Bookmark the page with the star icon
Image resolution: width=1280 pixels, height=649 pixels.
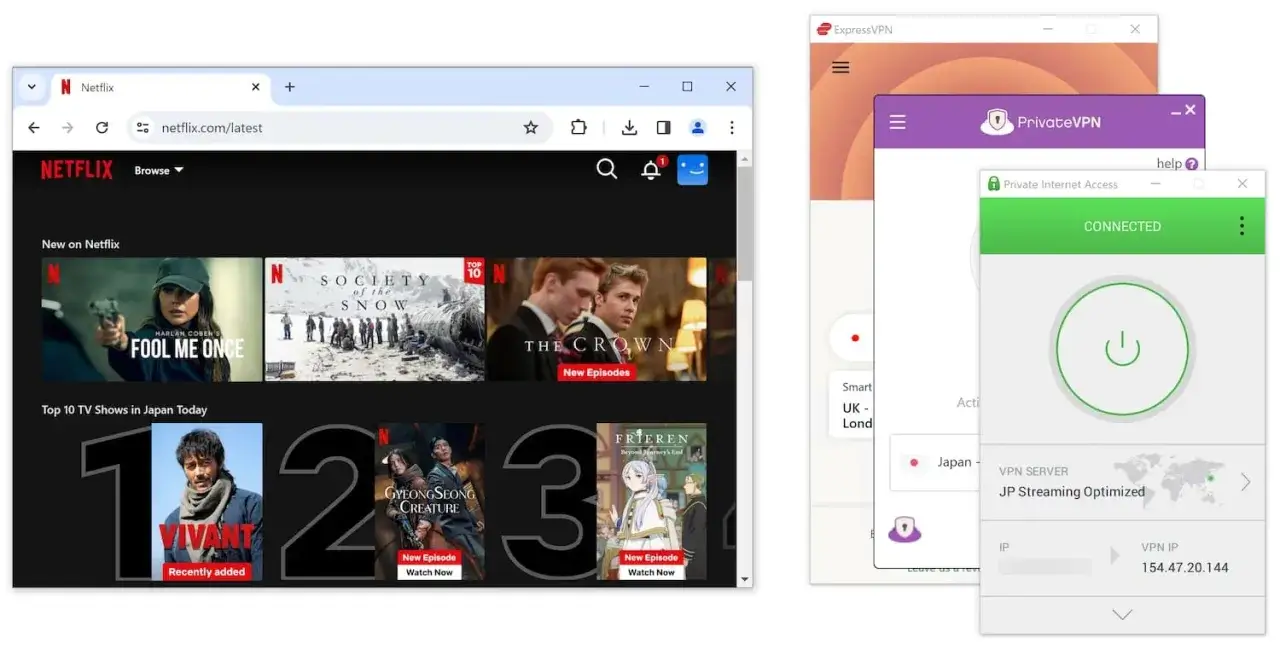click(x=531, y=128)
